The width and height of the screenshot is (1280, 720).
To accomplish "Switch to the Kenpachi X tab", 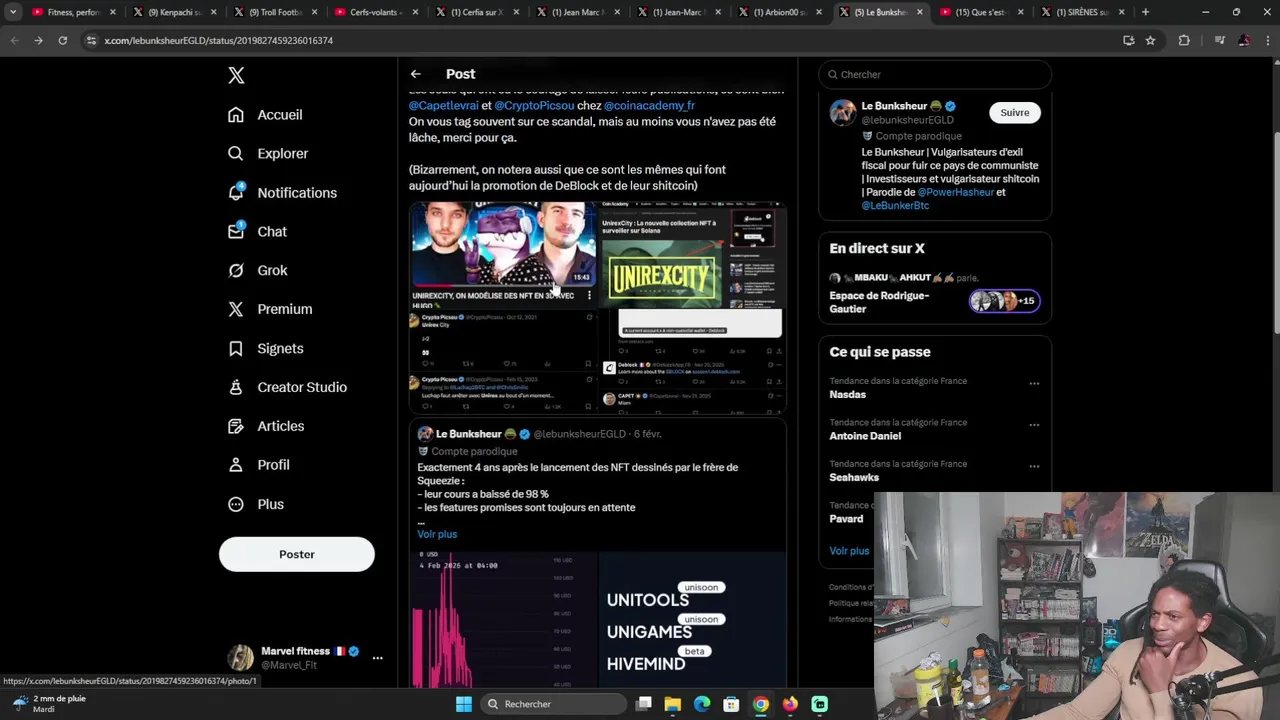I will point(175,12).
